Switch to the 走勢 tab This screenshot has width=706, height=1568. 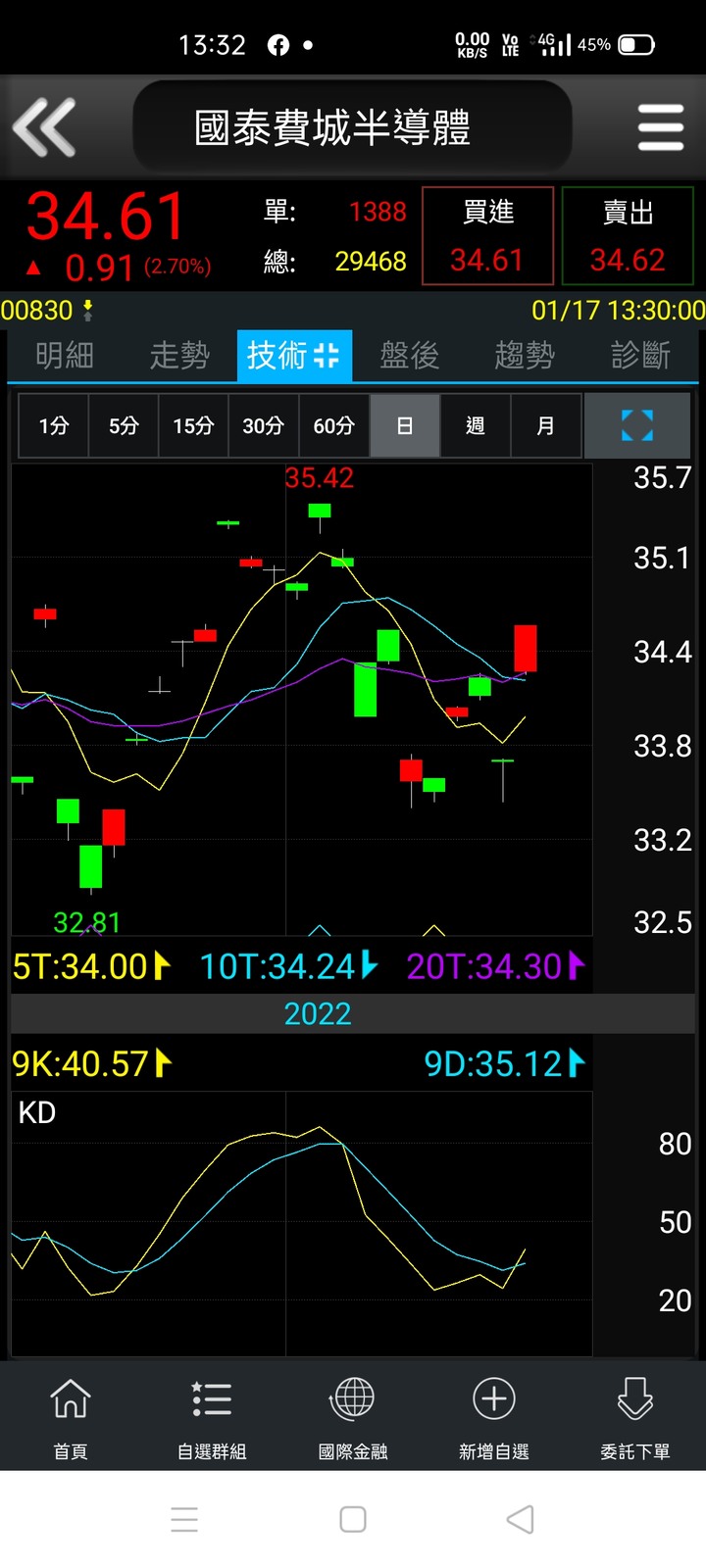click(x=179, y=355)
